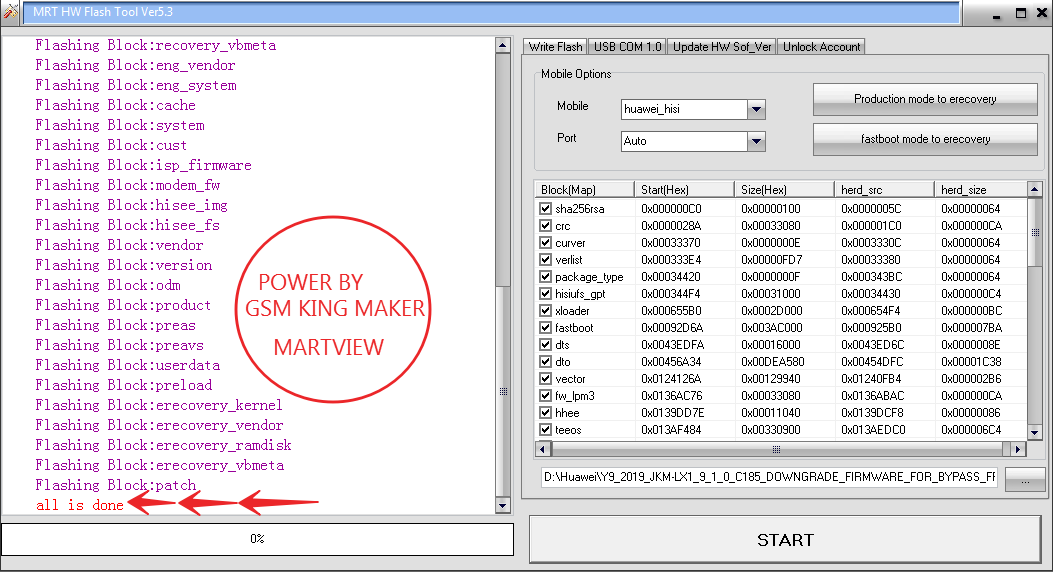Toggle the package_type block checkbox
Image resolution: width=1053 pixels, height=572 pixels.
coord(545,277)
